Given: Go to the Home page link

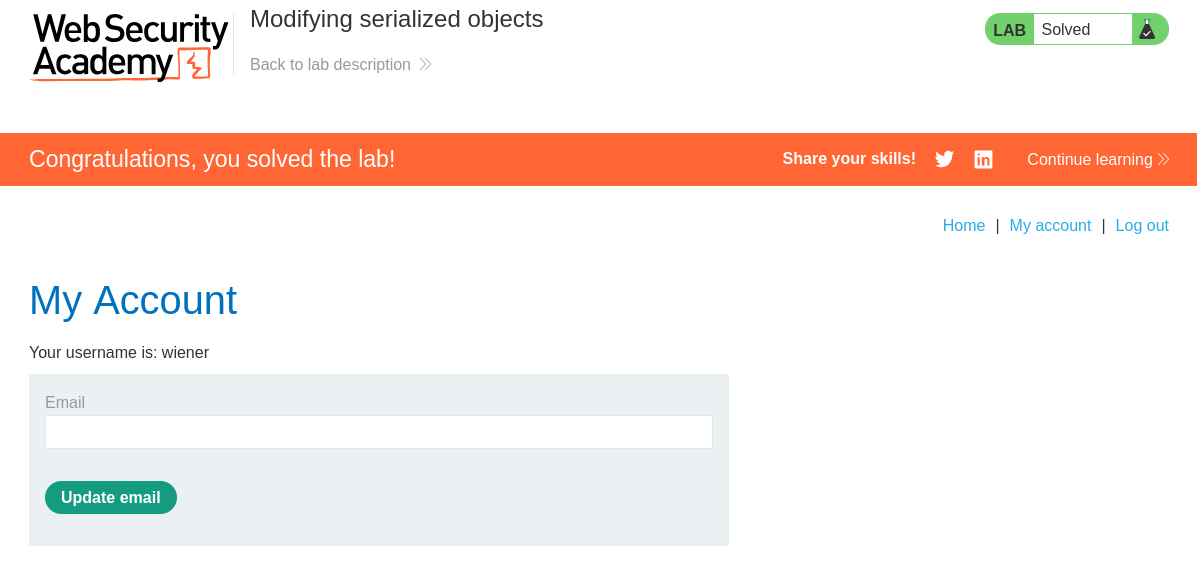Looking at the screenshot, I should [963, 225].
